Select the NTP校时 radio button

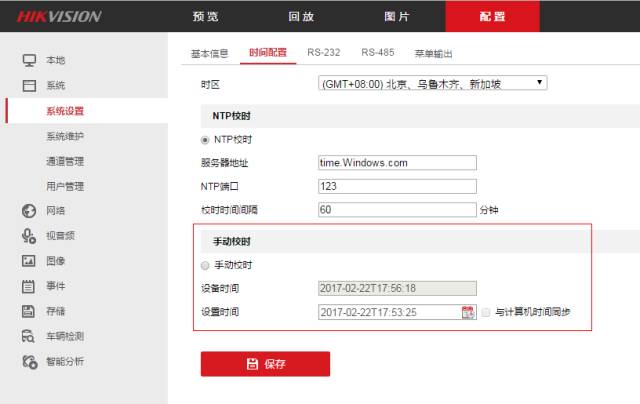pyautogui.click(x=206, y=139)
